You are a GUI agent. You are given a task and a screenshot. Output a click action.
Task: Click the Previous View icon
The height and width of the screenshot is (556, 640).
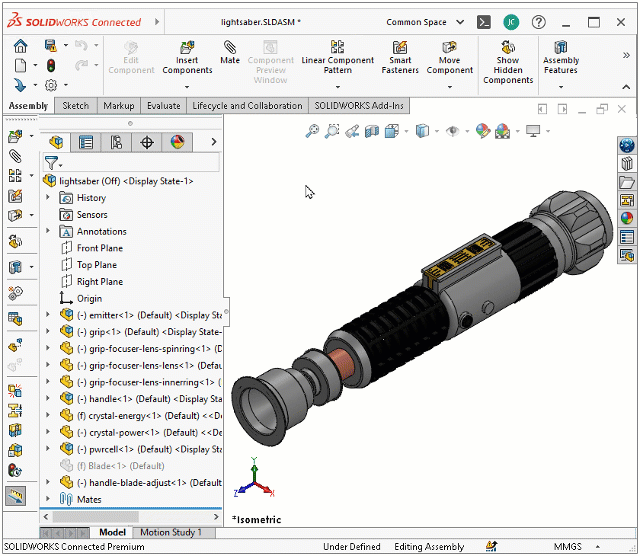pos(352,131)
